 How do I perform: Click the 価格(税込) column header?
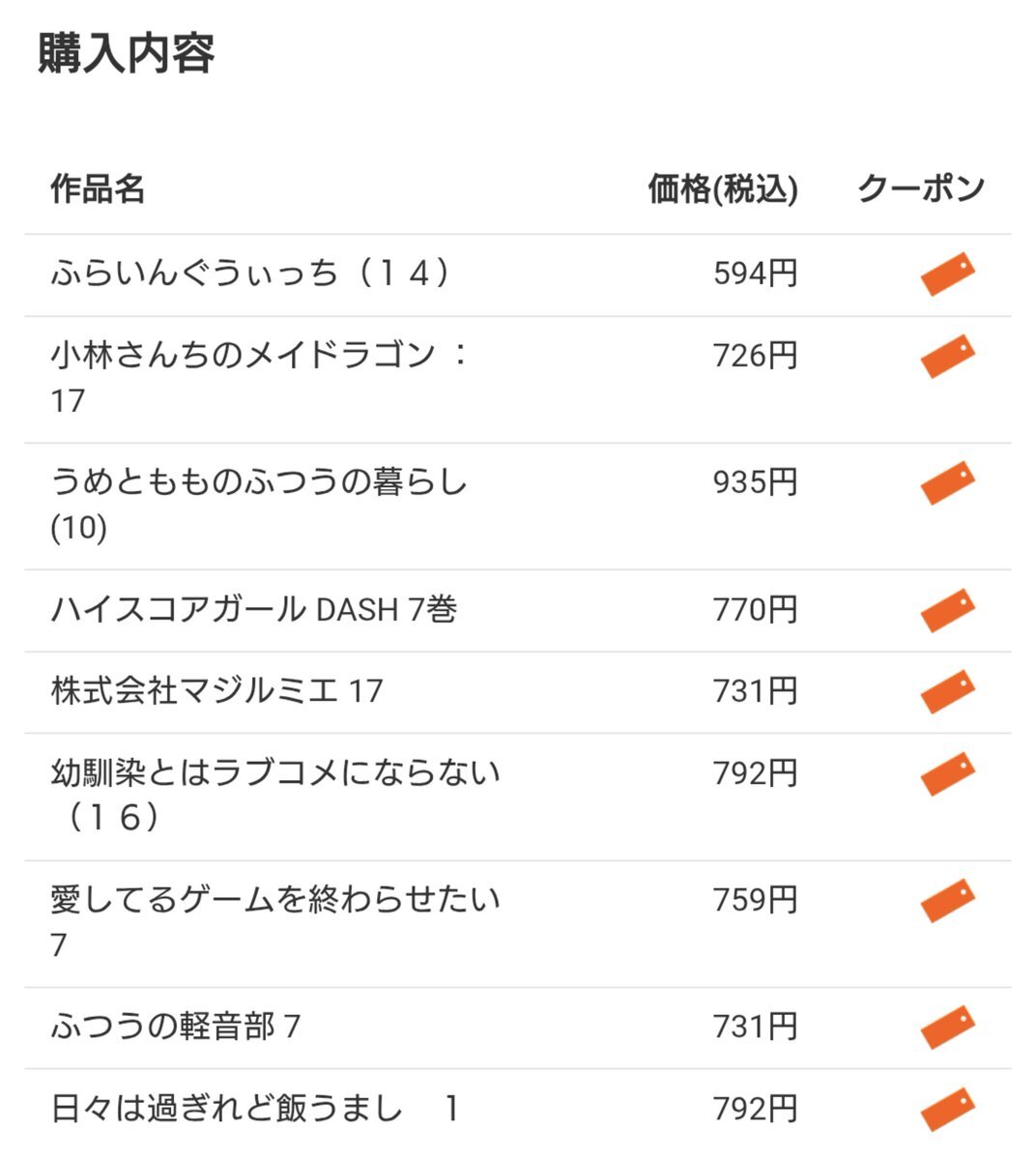(723, 189)
